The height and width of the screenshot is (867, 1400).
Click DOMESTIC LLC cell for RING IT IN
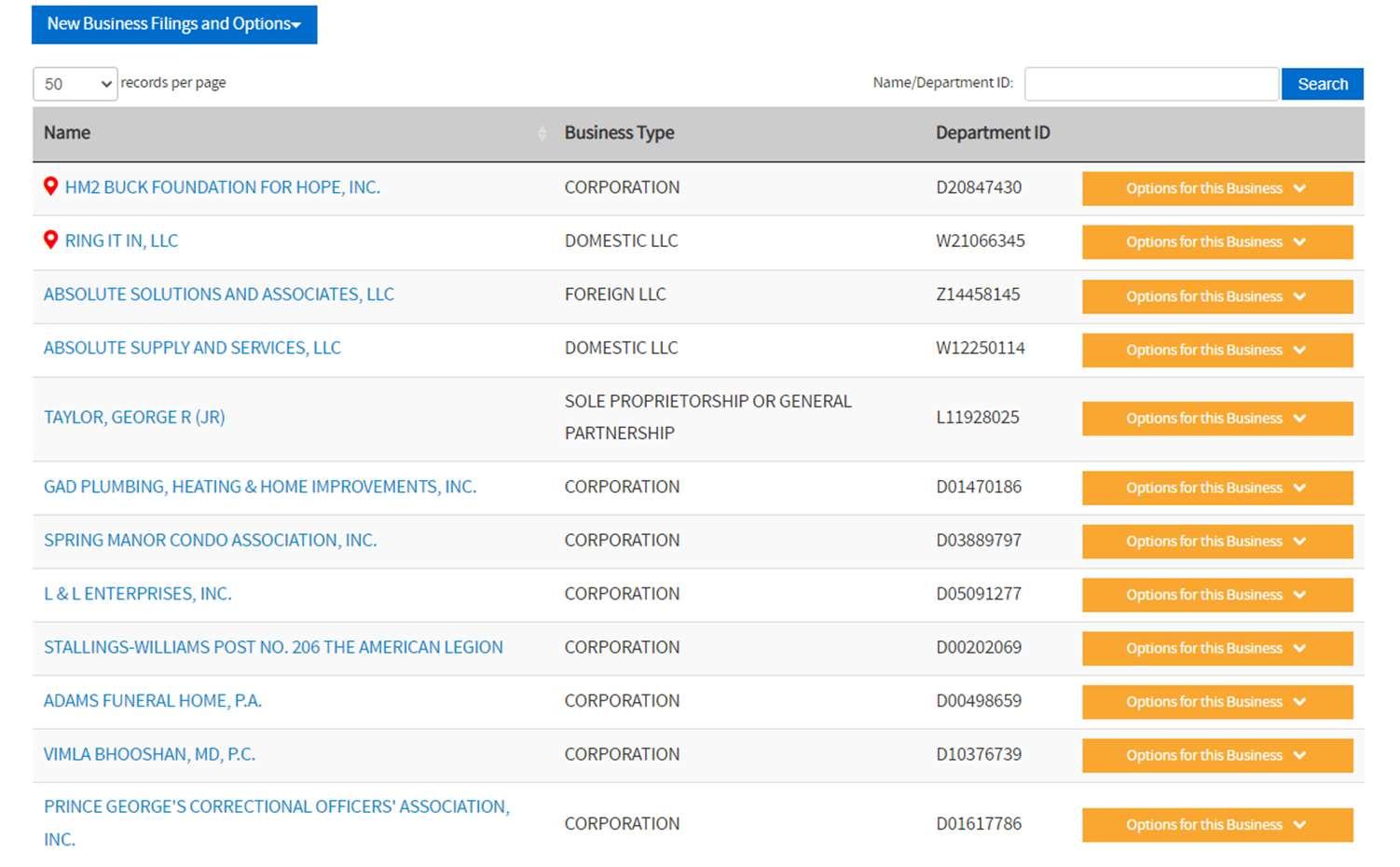pos(621,241)
